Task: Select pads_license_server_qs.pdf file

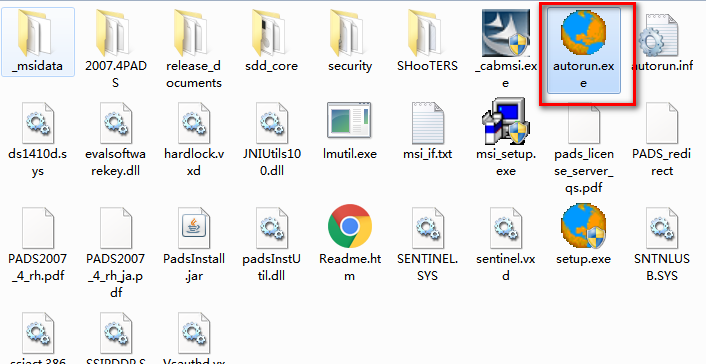Action: click(x=584, y=148)
